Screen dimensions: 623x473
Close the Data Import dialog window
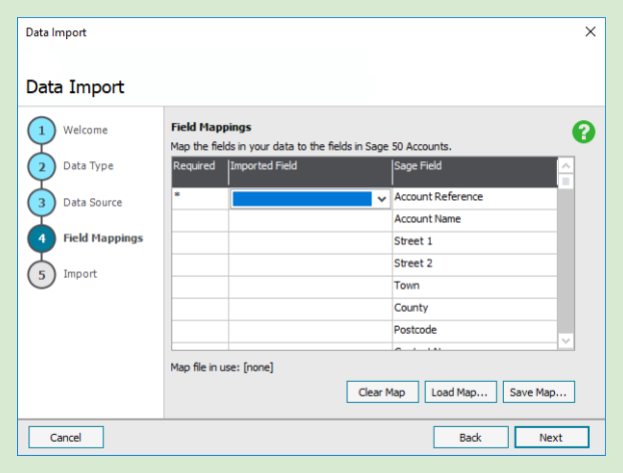[590, 32]
